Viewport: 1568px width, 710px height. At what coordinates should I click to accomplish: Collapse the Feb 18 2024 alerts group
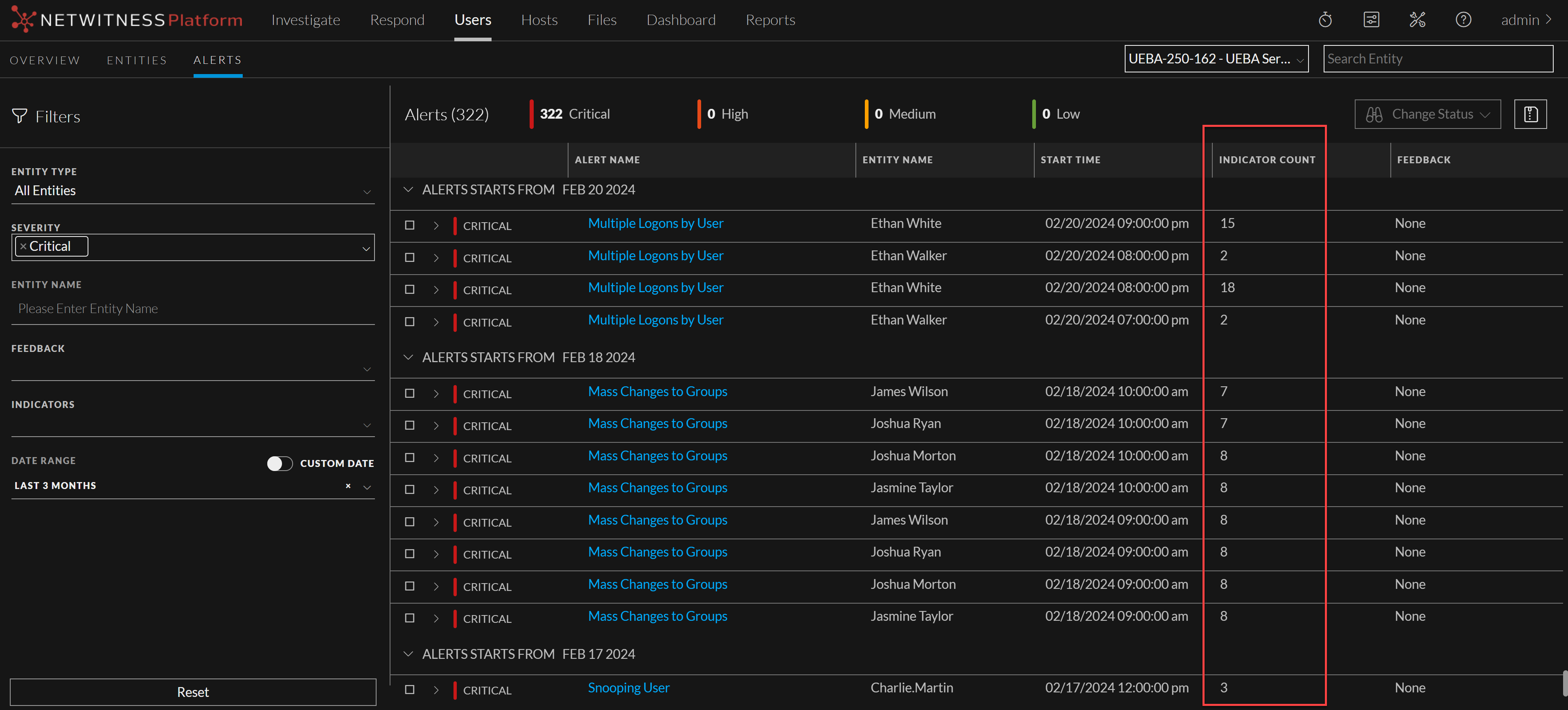click(408, 357)
